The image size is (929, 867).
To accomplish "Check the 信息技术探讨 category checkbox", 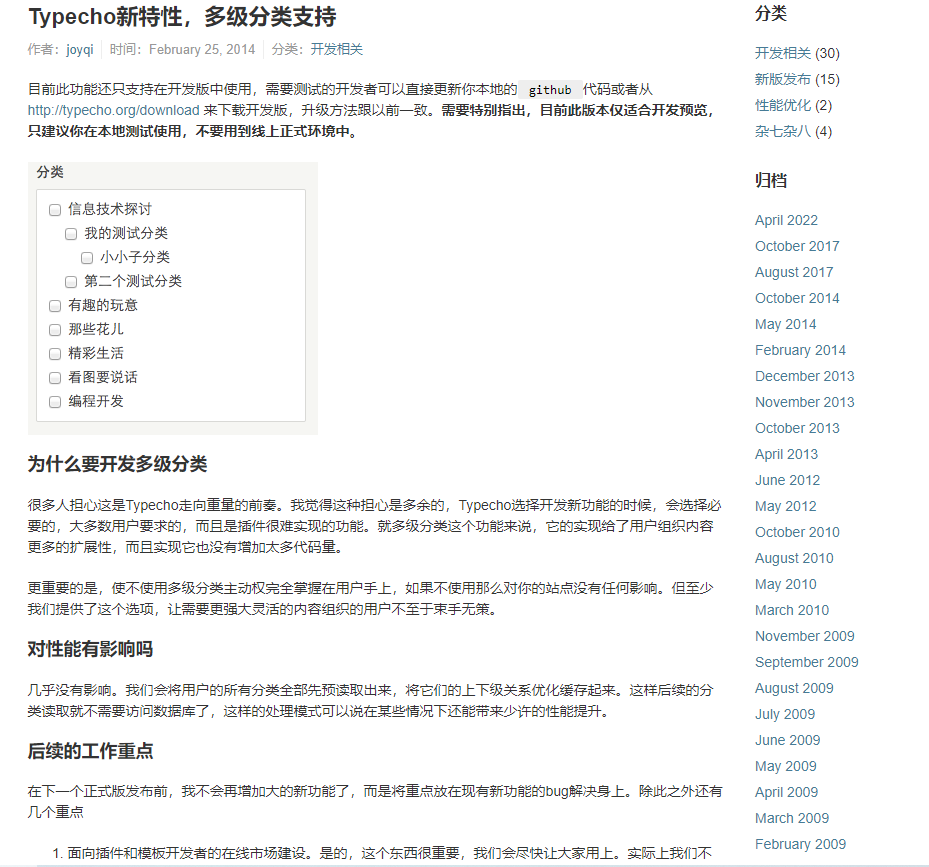I will (x=55, y=209).
